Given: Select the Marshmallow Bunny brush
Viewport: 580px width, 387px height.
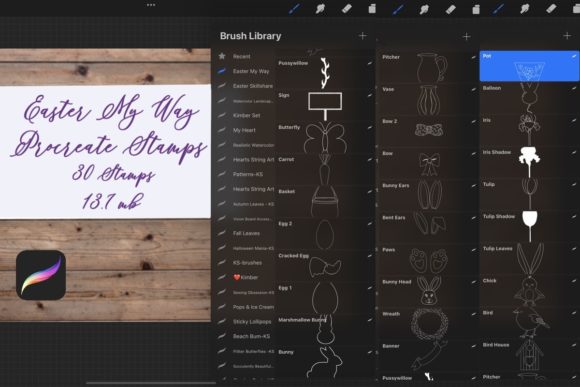Looking at the screenshot, I should coord(326,330).
